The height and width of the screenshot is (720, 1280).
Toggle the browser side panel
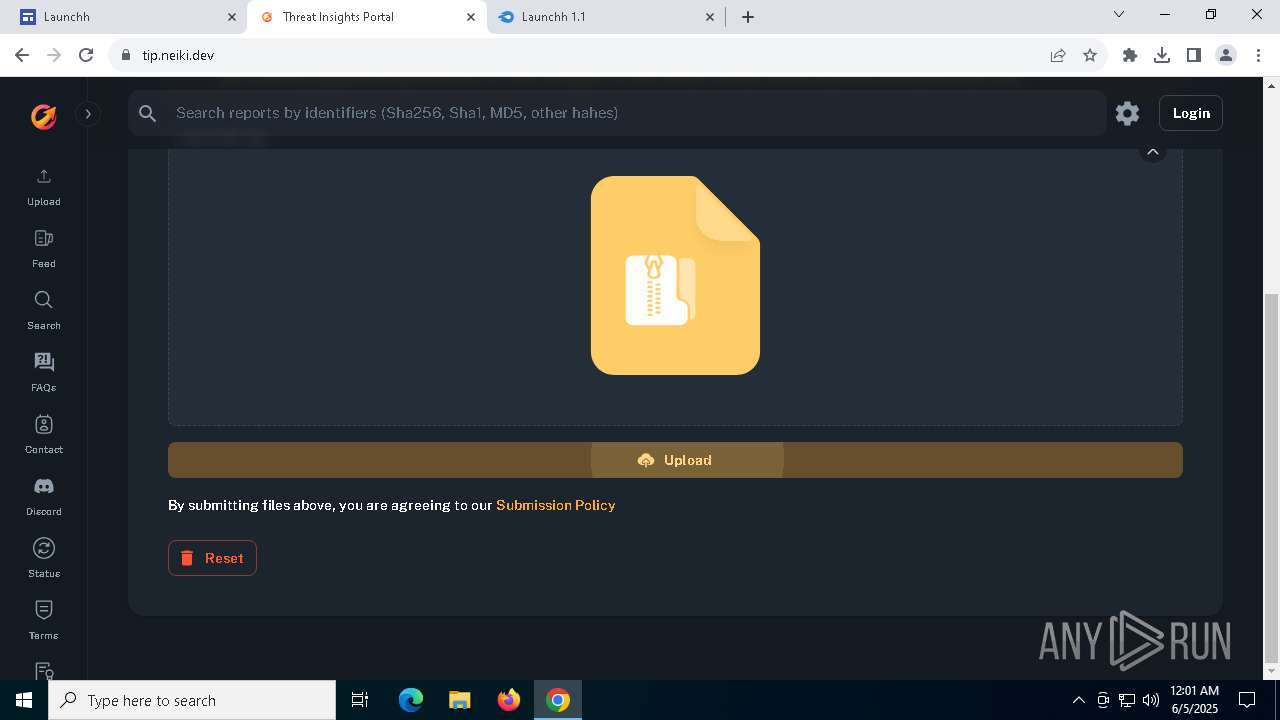click(1194, 55)
